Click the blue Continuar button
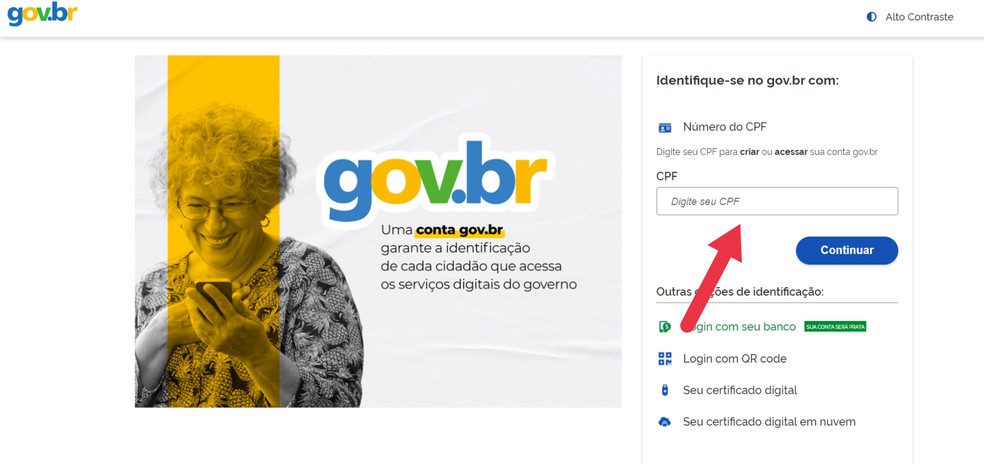 click(x=847, y=250)
